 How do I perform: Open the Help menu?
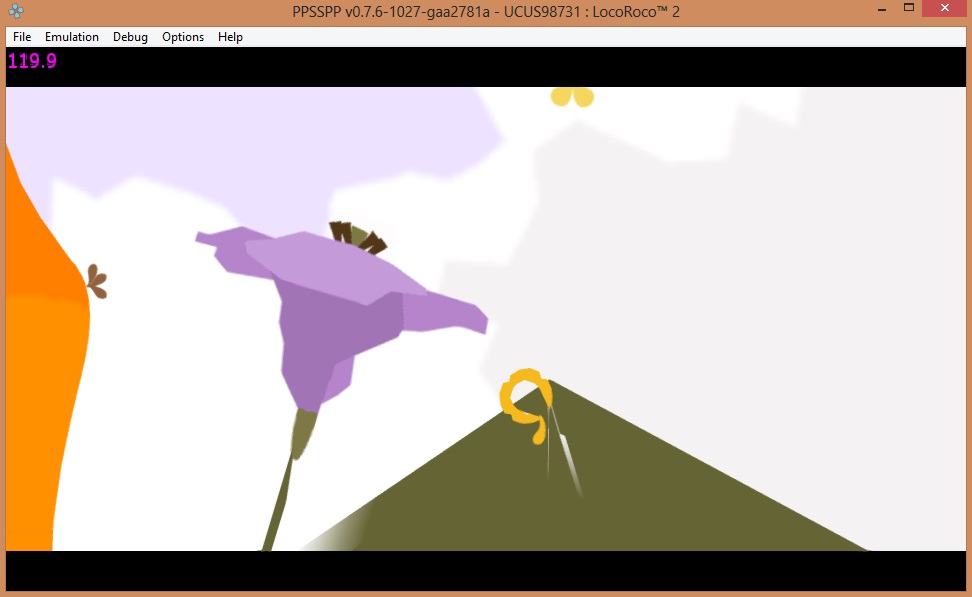coord(230,37)
